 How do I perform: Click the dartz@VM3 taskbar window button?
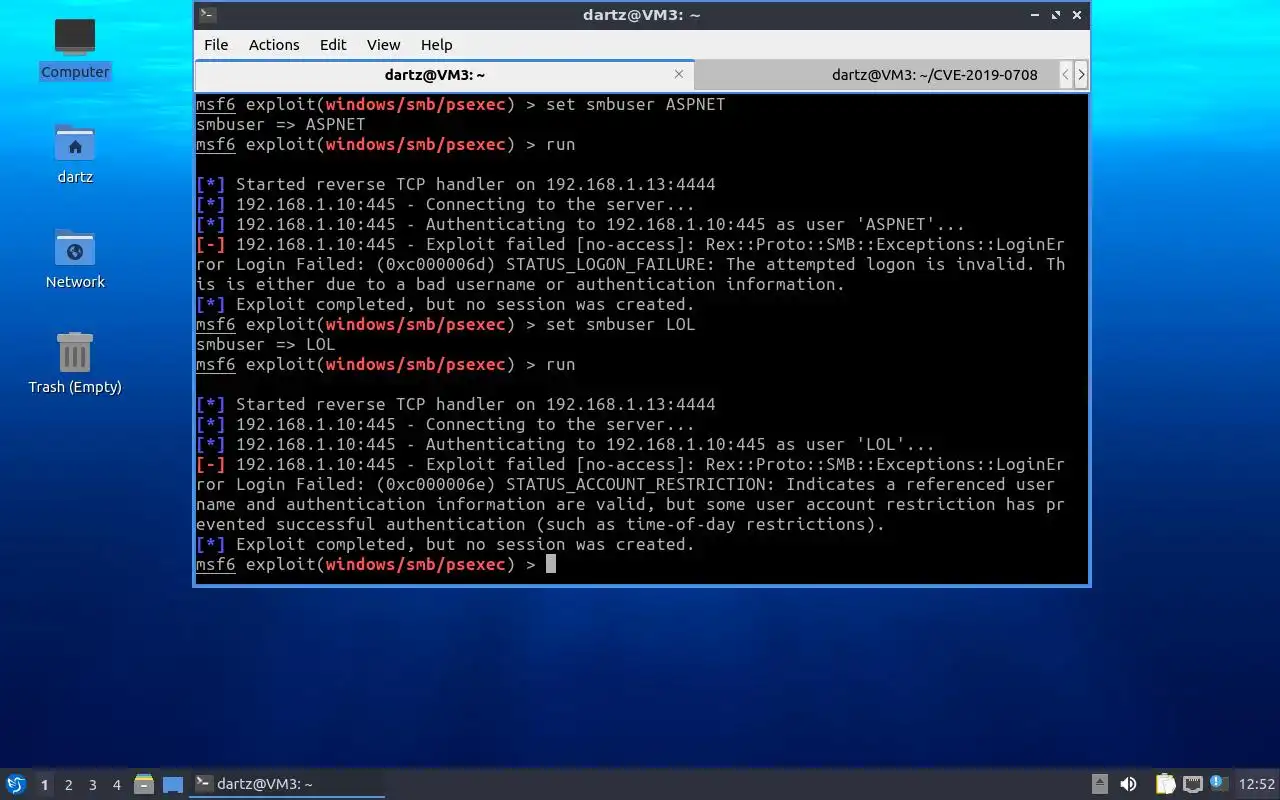(287, 784)
